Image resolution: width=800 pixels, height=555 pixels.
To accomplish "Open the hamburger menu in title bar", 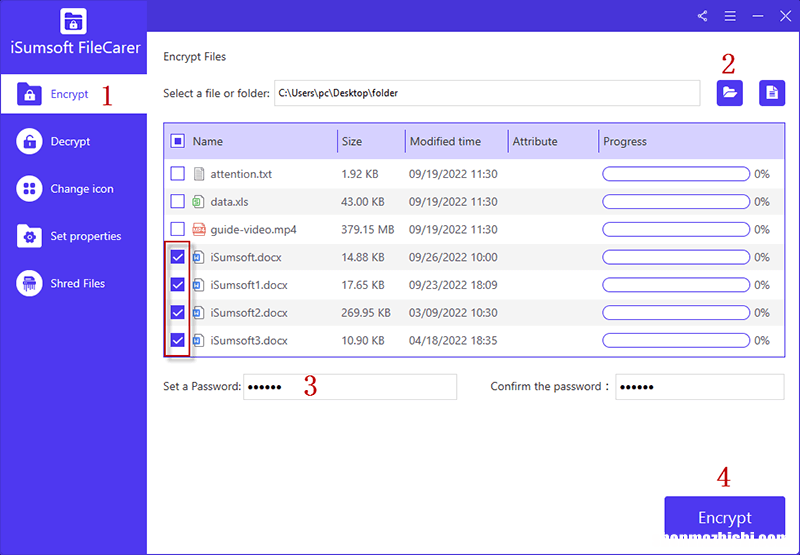I will coord(730,16).
